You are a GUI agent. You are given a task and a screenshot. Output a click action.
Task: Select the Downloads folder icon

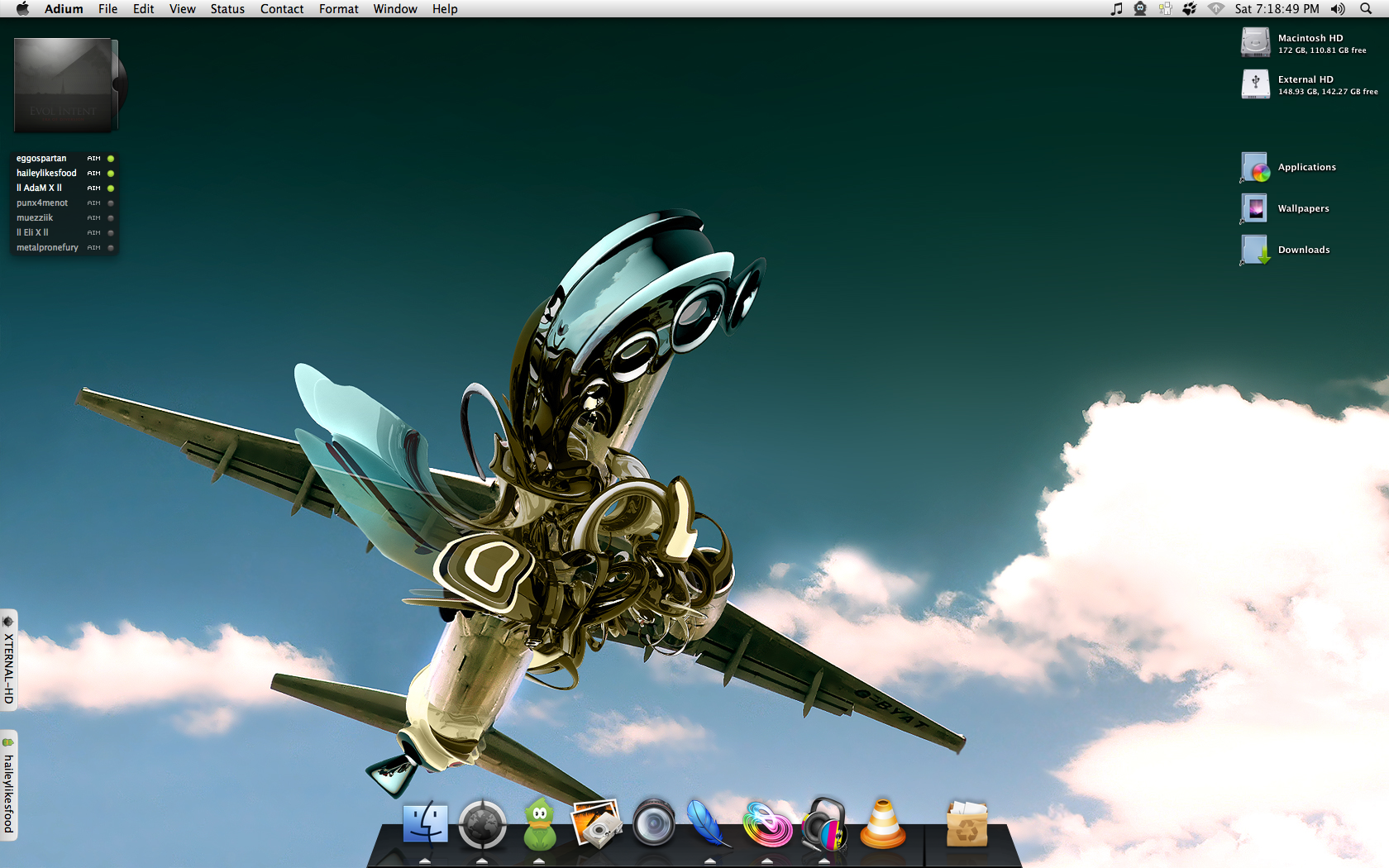click(x=1255, y=250)
